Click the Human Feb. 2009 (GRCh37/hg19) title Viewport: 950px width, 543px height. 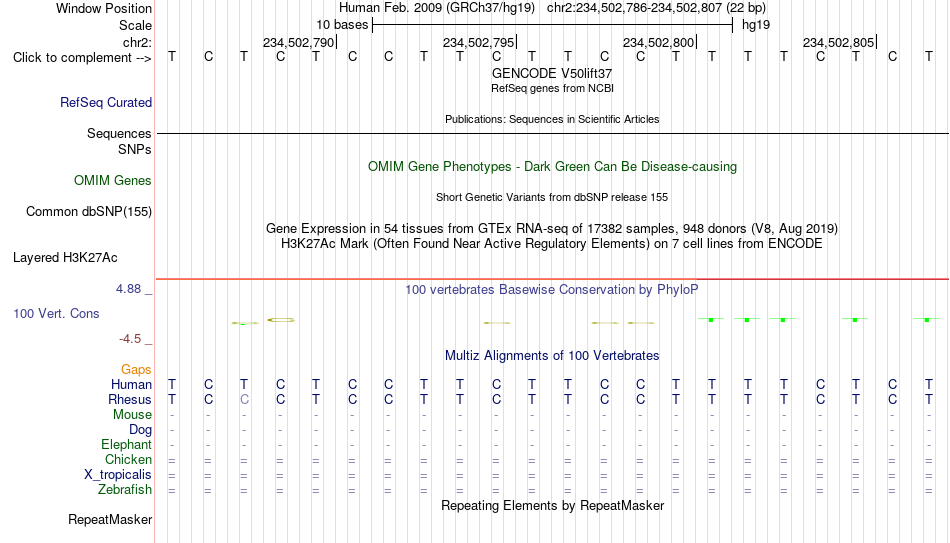pos(436,8)
